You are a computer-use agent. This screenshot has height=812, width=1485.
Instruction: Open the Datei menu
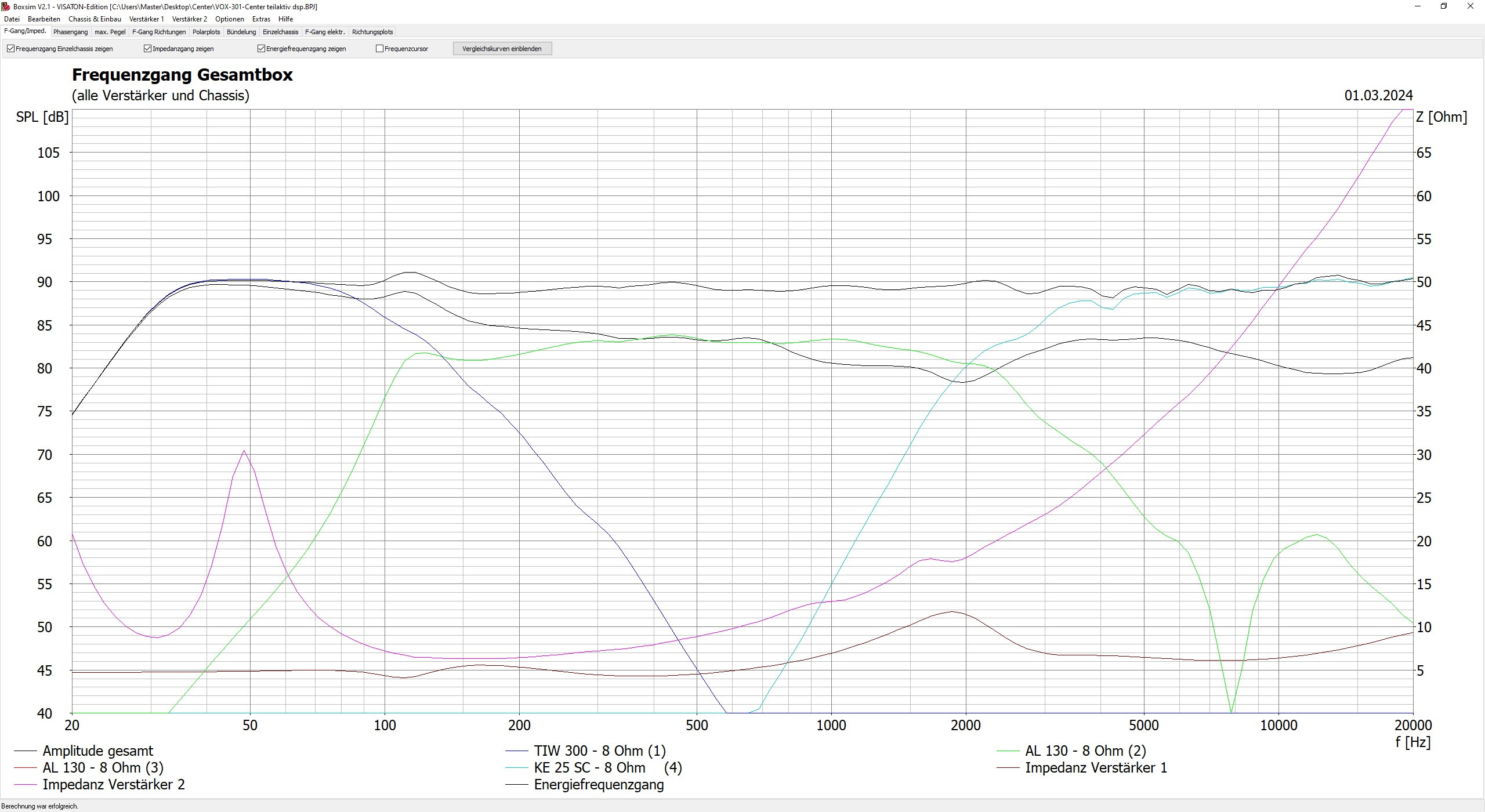pyautogui.click(x=12, y=19)
